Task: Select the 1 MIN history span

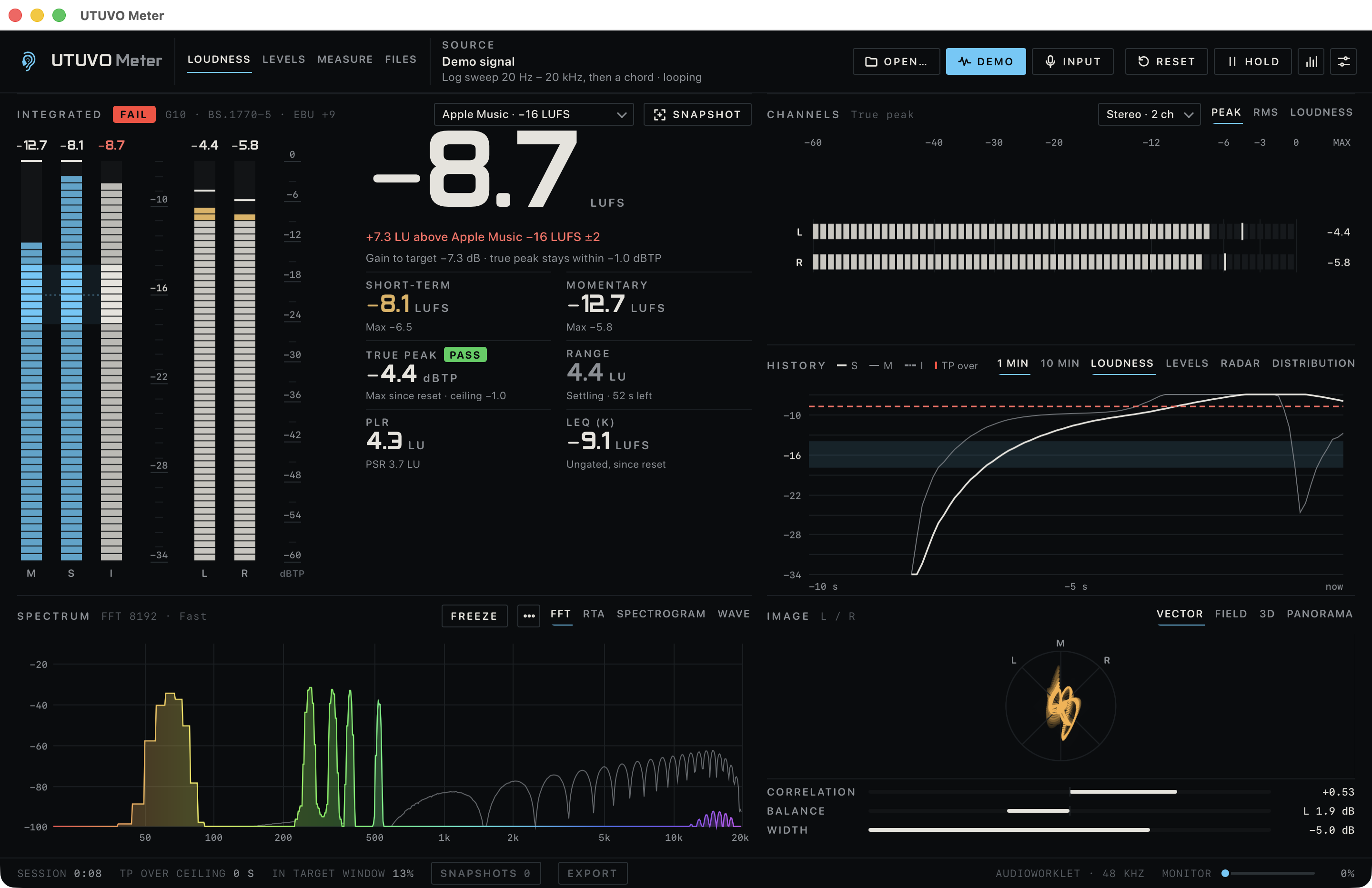Action: pos(1013,363)
